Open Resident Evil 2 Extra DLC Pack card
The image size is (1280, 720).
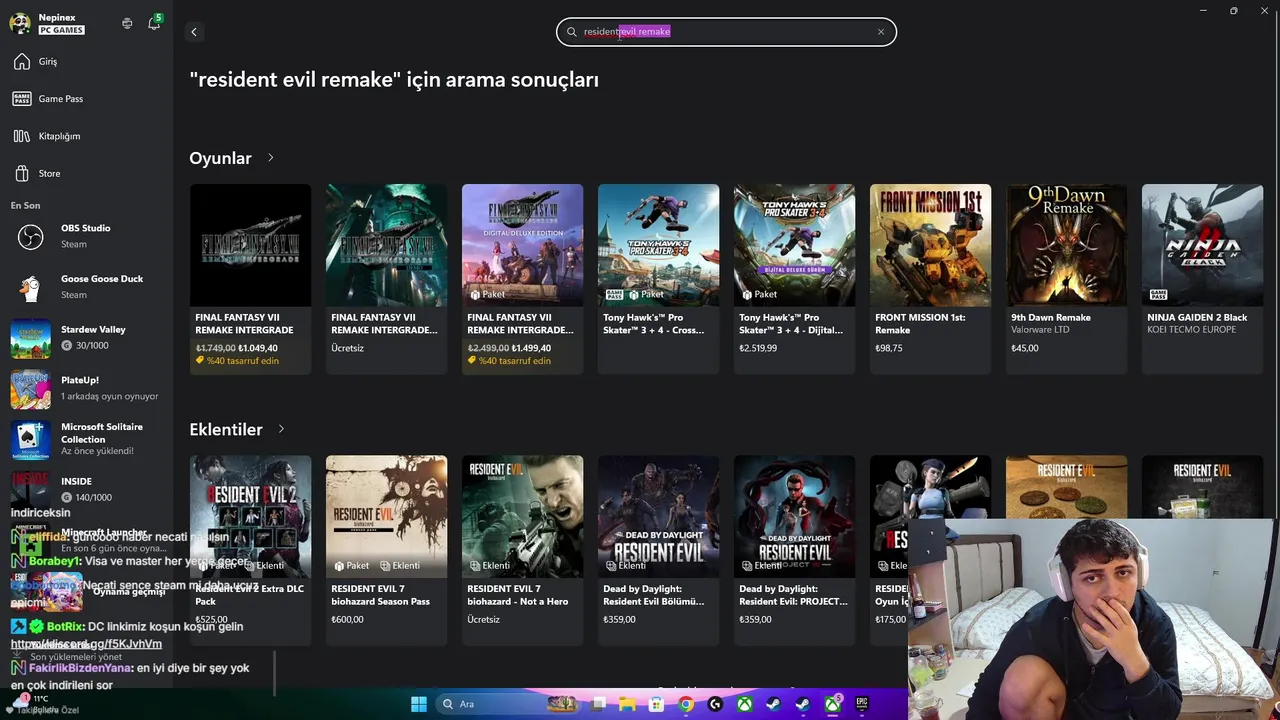[250, 550]
